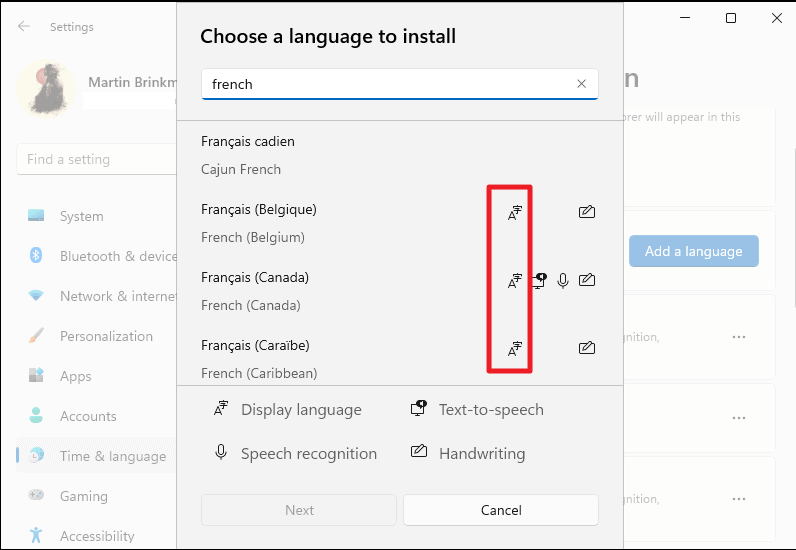
Task: Click the Network wifi icon in sidebar
Action: (x=36, y=295)
